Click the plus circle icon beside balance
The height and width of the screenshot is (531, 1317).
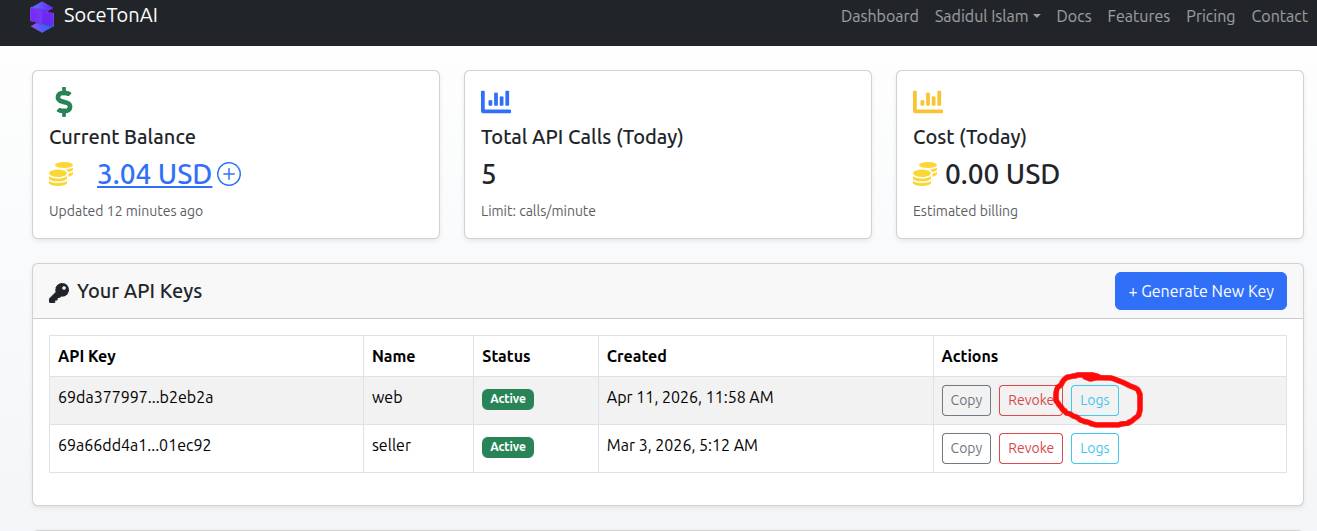229,174
